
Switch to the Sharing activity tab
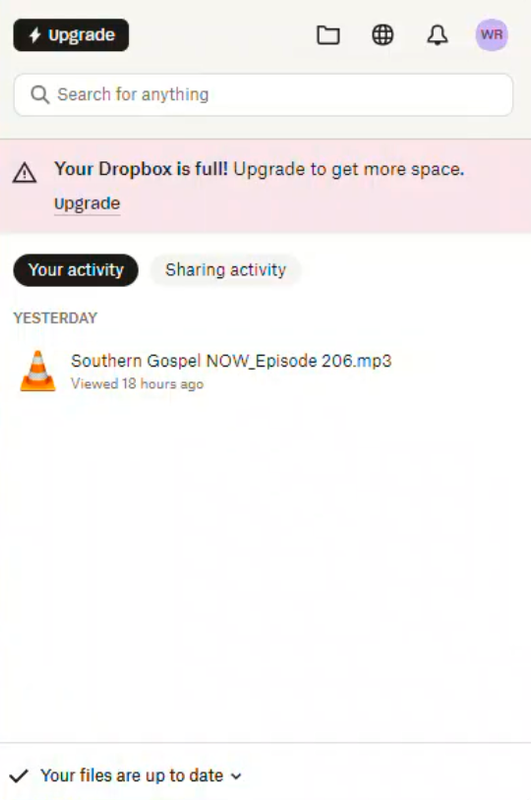tap(225, 270)
